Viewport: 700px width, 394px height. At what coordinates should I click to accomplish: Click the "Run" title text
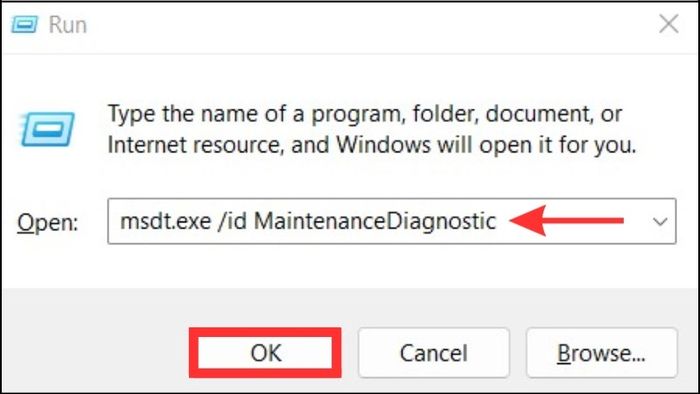click(x=67, y=25)
